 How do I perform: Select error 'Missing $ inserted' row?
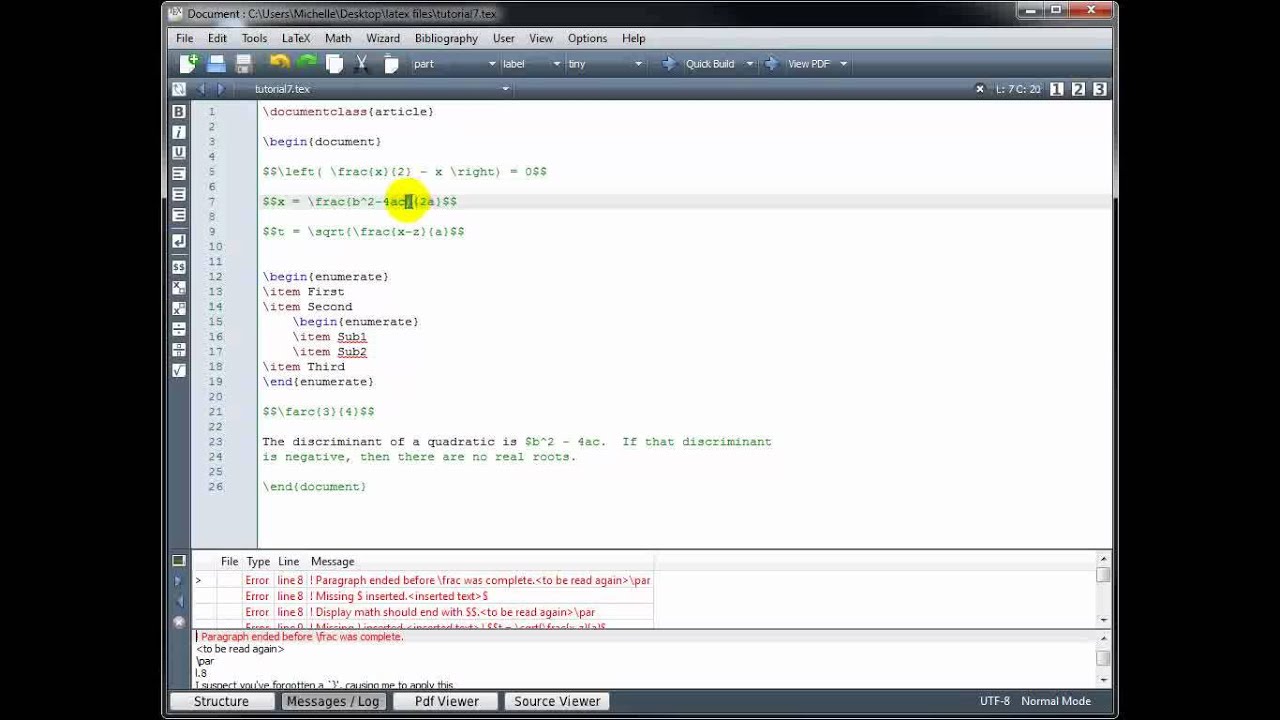(x=423, y=596)
